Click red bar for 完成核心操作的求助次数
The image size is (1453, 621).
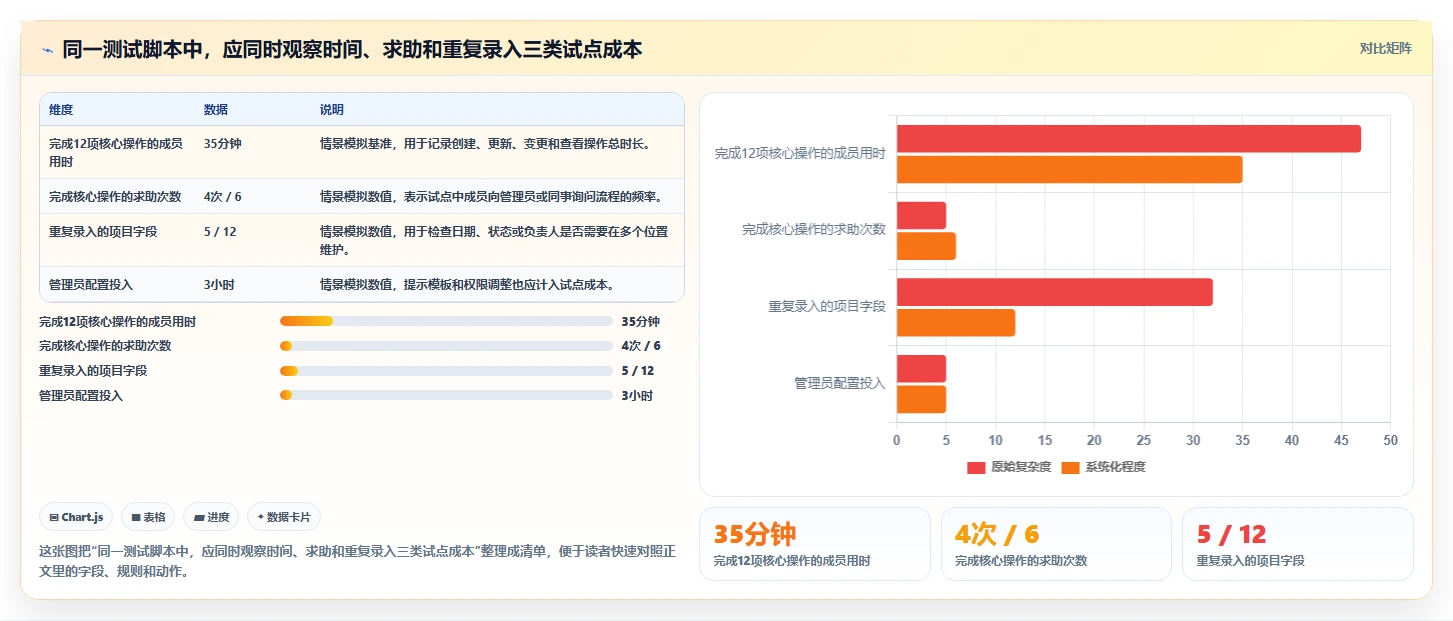point(921,215)
